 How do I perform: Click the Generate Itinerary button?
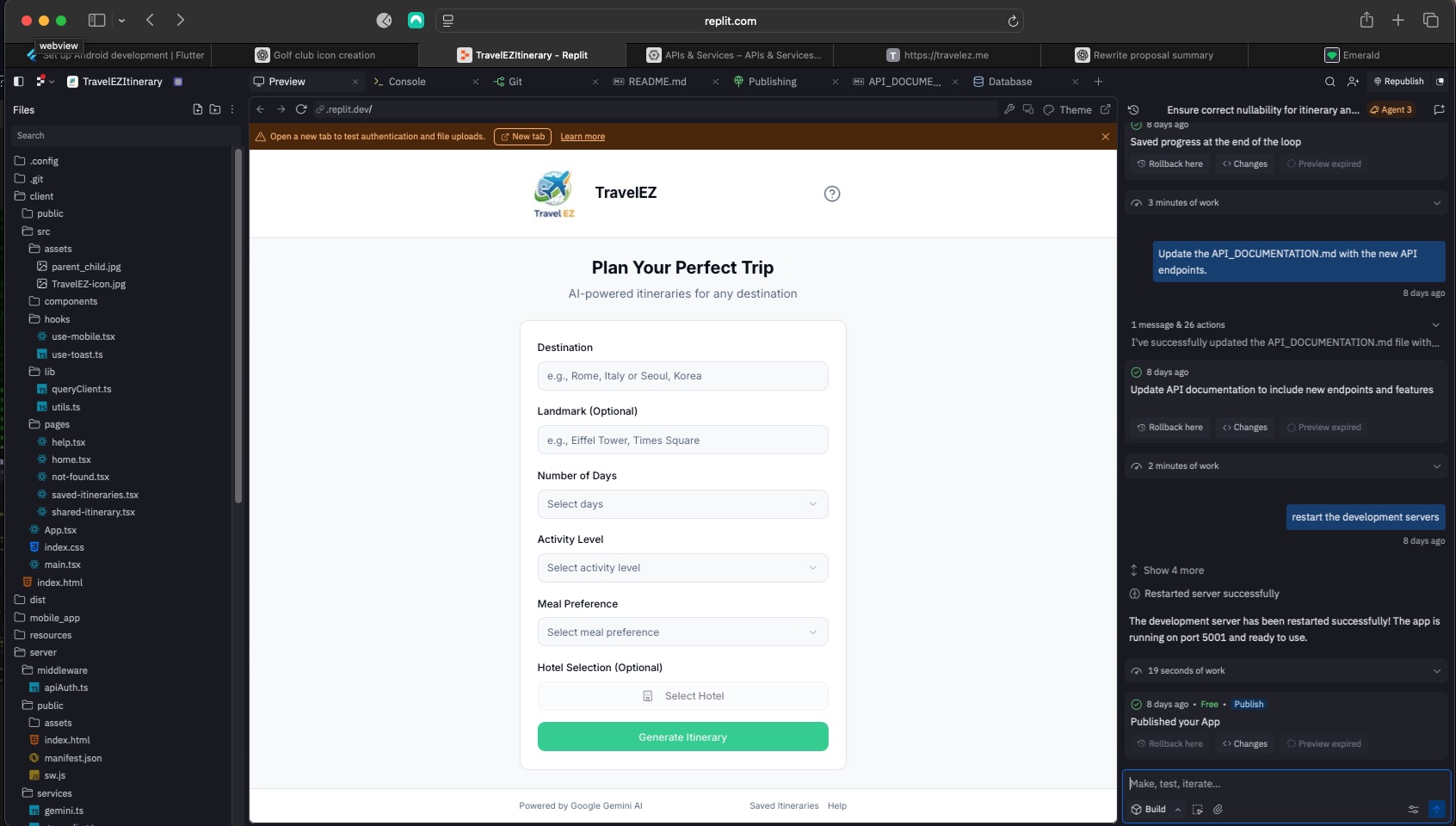(x=682, y=737)
